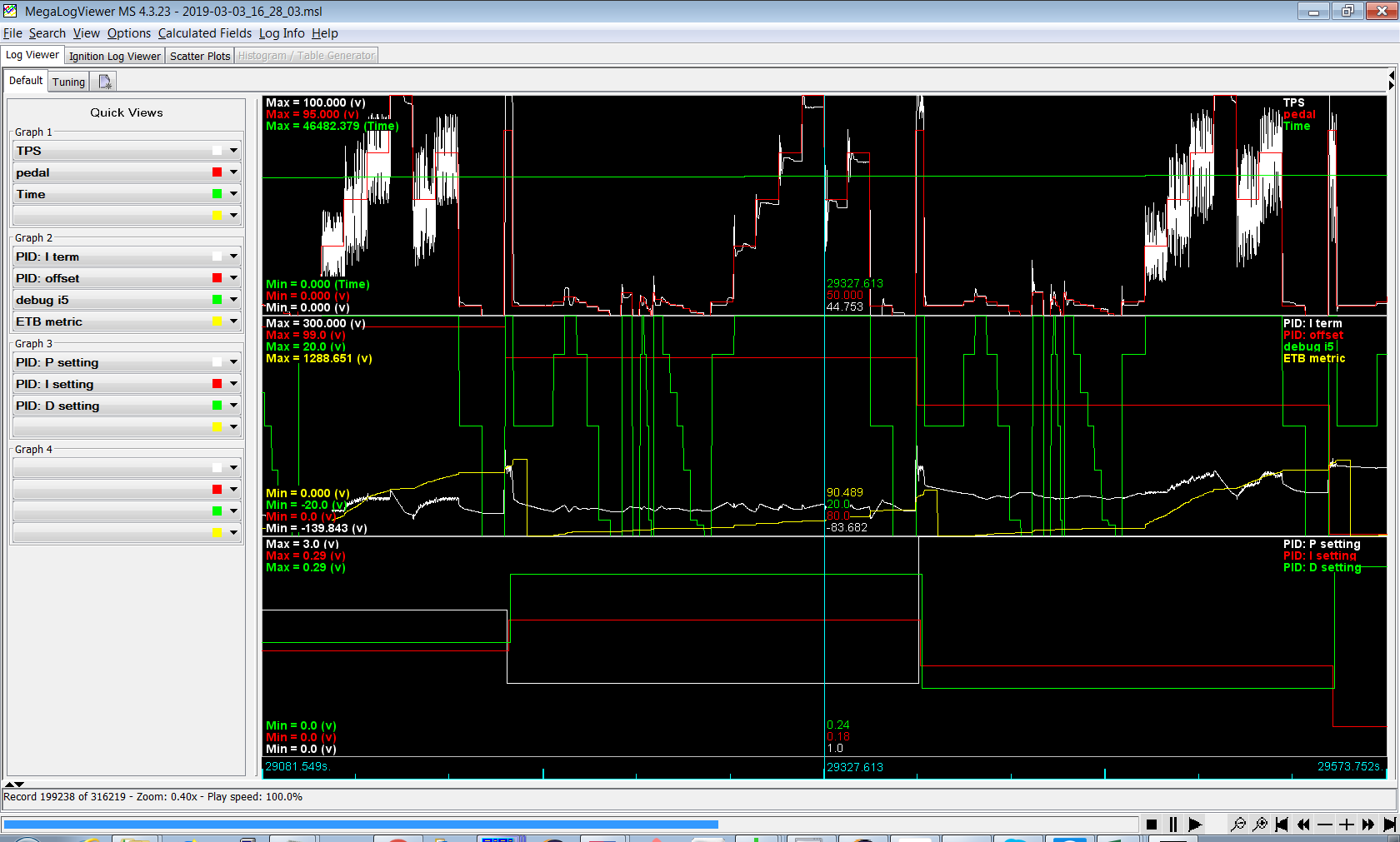Click the Quick Views heading
1400x842 pixels.
point(127,112)
